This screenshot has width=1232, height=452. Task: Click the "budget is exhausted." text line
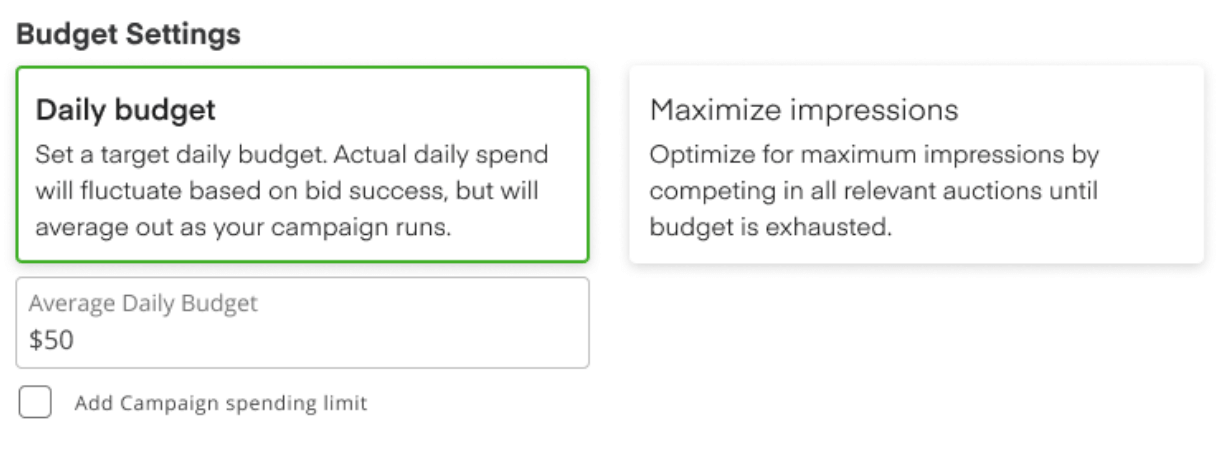pos(770,227)
